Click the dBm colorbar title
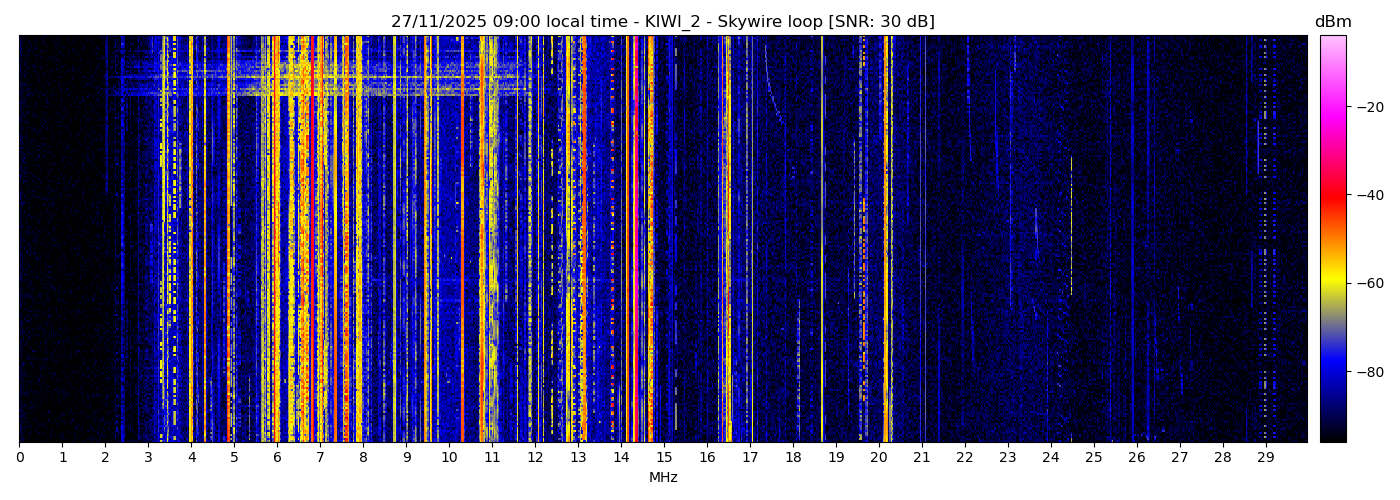Viewport: 1400px width, 500px height. 1332,22
